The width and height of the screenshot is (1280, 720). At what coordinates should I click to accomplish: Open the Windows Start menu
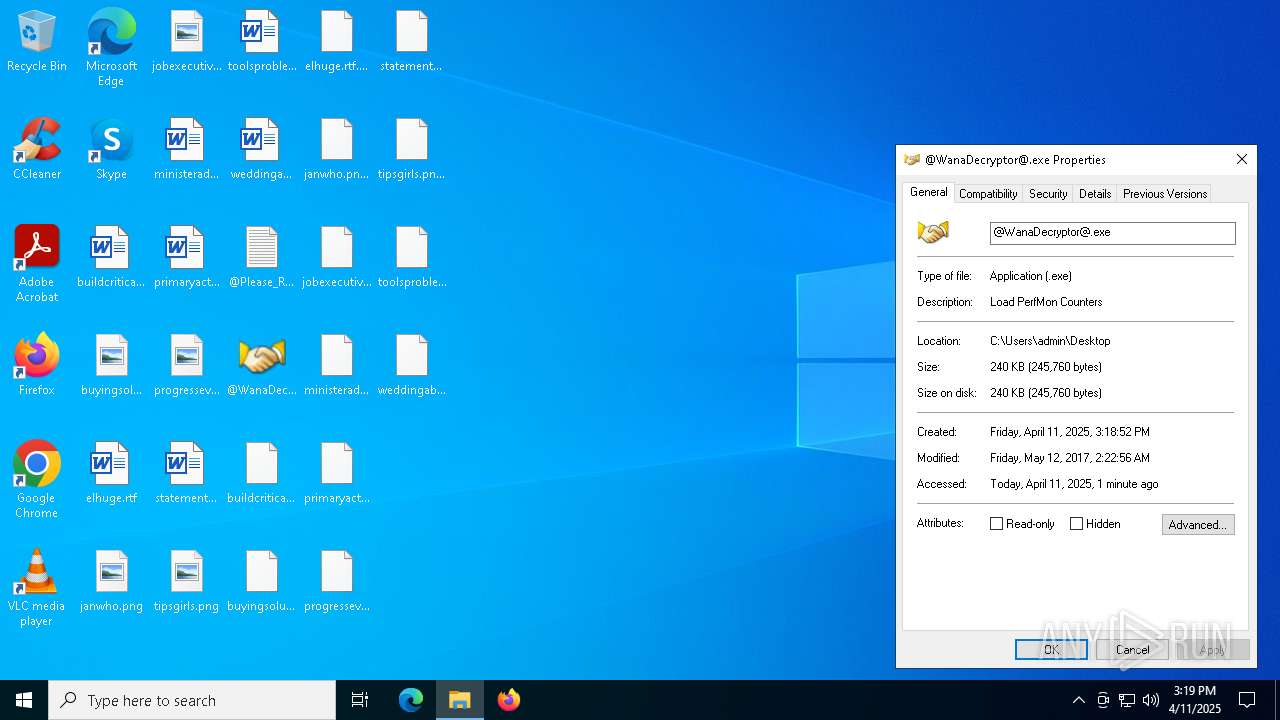24,700
